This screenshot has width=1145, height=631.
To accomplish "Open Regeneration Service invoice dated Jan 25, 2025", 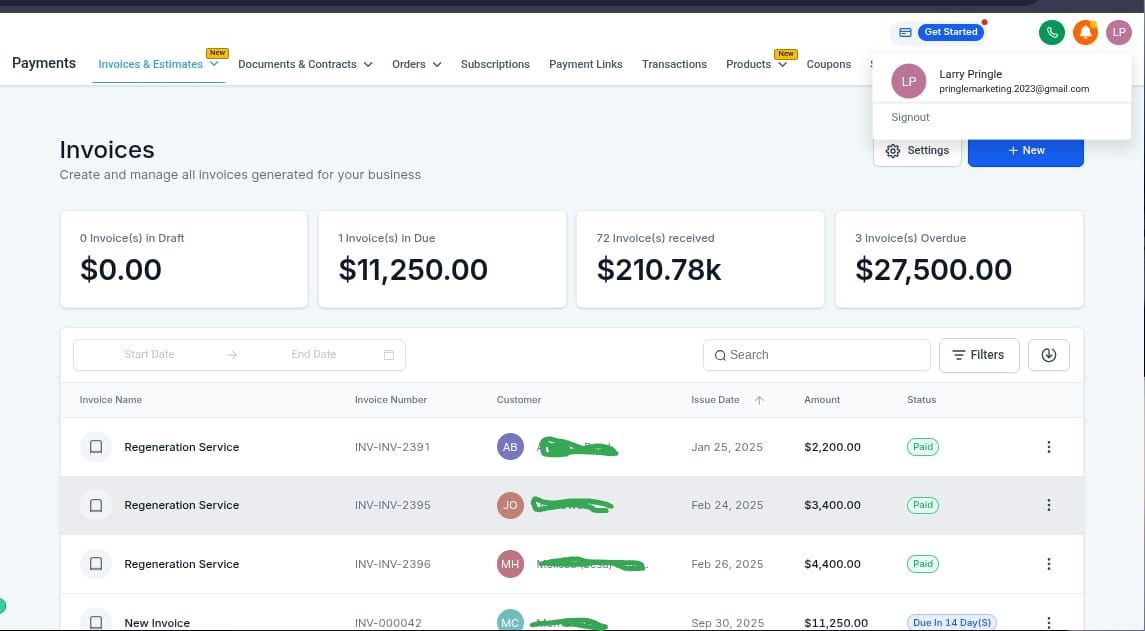I will click(182, 447).
